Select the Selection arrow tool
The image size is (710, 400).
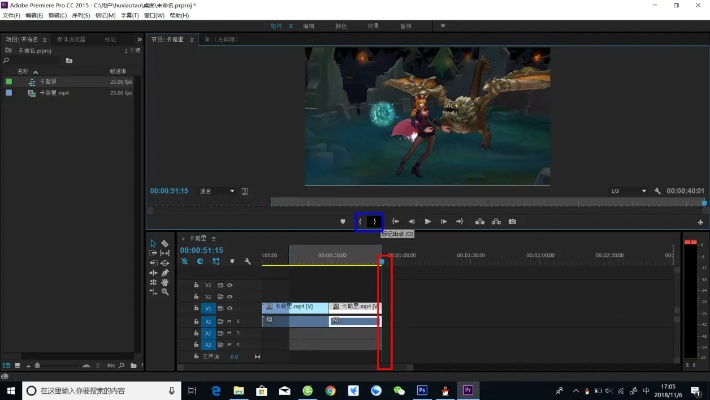(x=153, y=243)
